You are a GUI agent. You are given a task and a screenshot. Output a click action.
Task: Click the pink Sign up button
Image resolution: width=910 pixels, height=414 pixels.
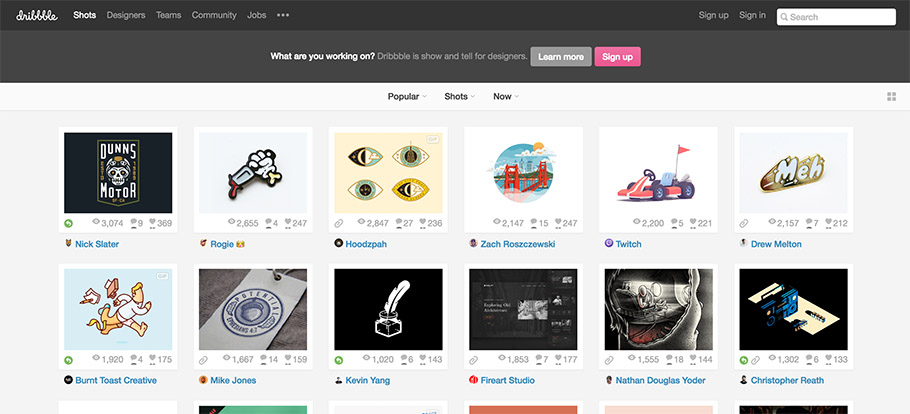click(617, 57)
